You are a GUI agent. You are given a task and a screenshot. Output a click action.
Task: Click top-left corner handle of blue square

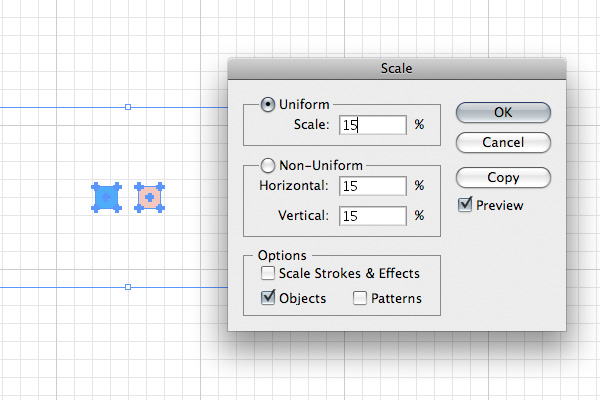[95, 186]
